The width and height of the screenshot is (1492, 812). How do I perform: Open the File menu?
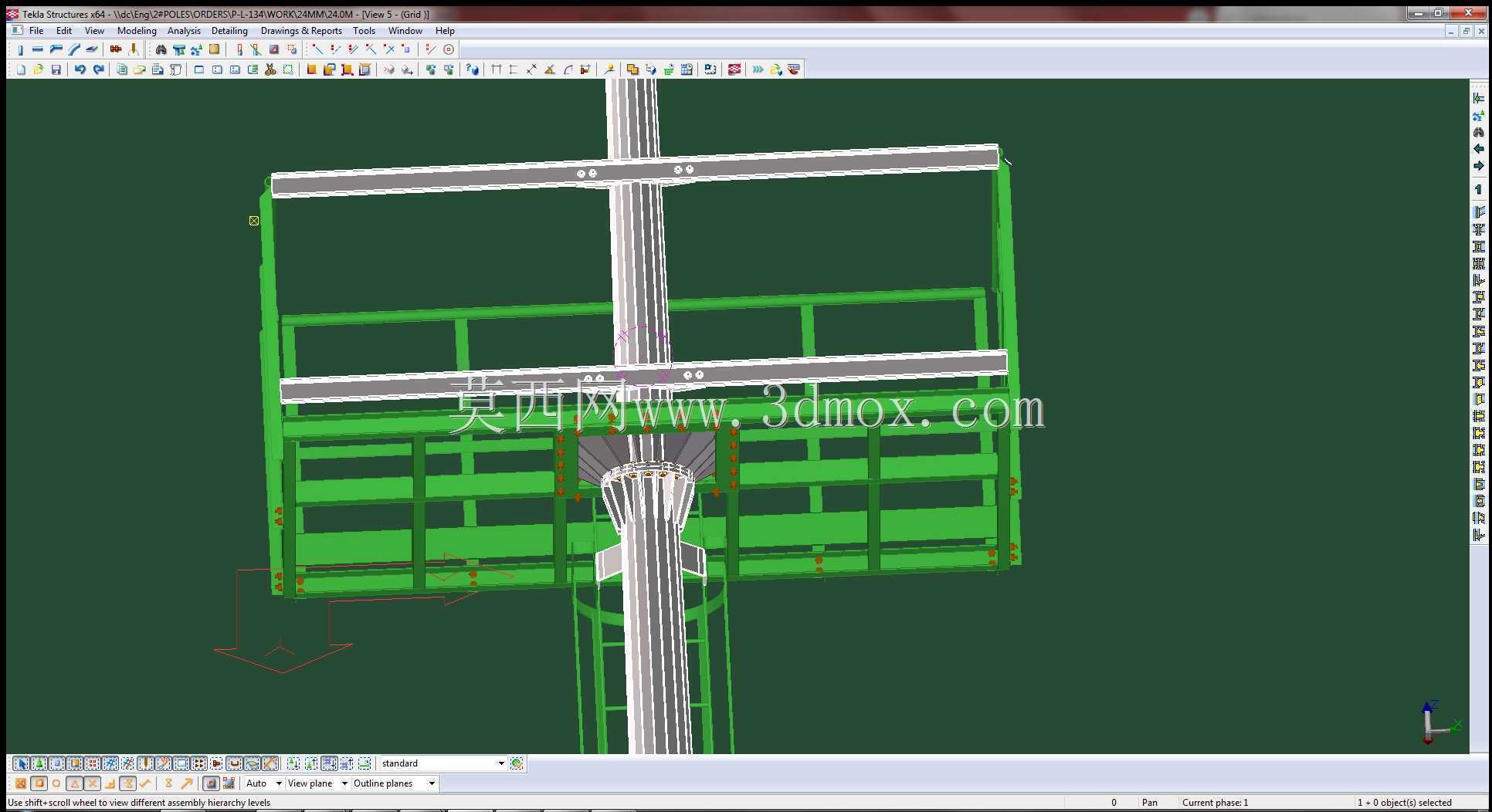pos(36,31)
